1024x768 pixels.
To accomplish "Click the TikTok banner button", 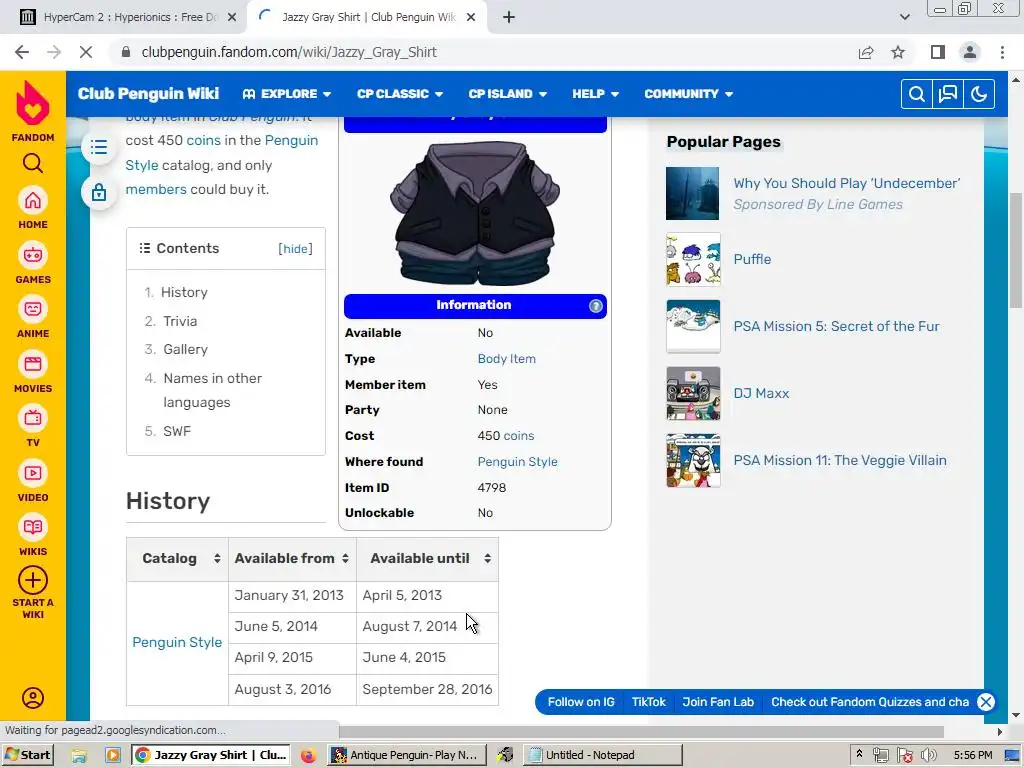I will (648, 702).
